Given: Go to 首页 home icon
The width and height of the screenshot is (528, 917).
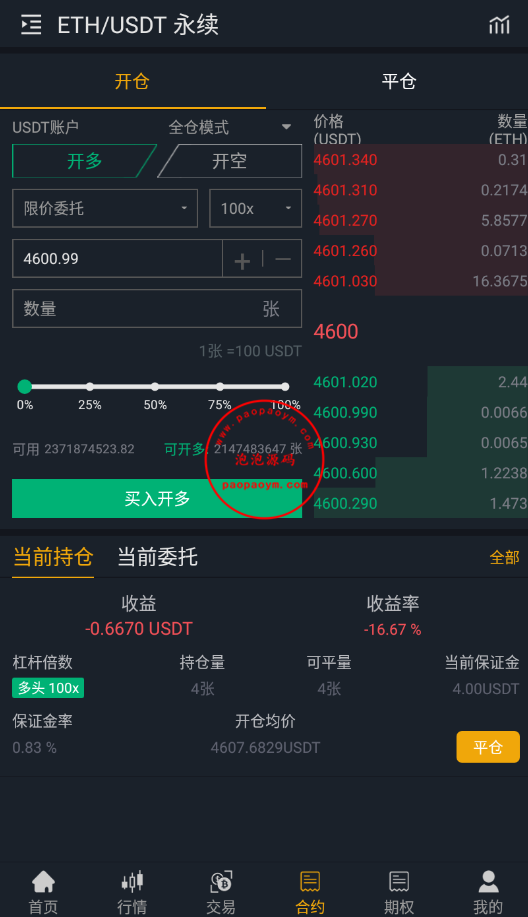Looking at the screenshot, I should (43, 881).
